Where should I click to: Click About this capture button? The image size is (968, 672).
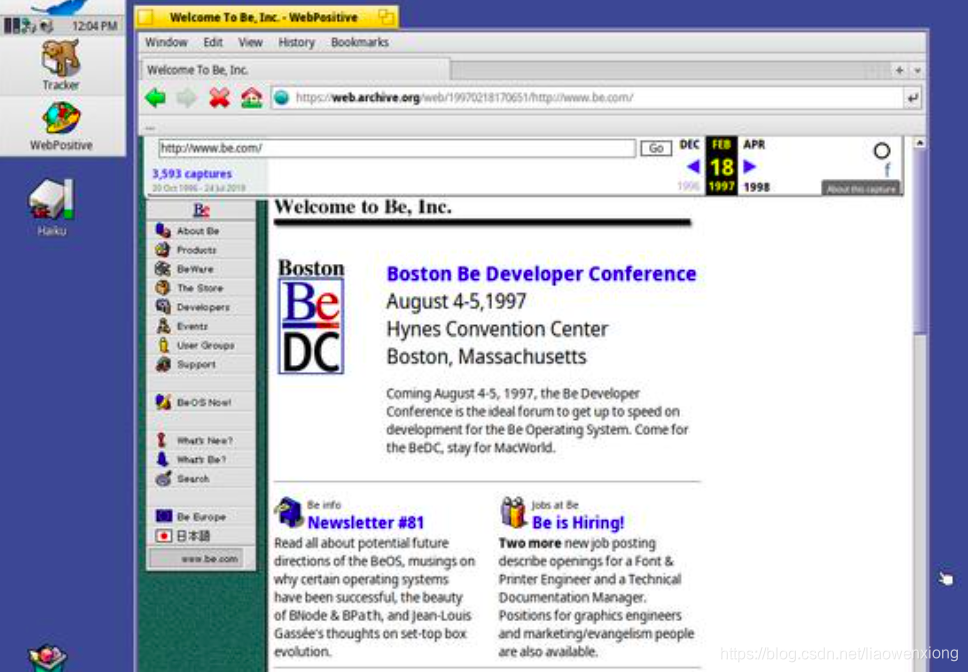click(x=860, y=188)
